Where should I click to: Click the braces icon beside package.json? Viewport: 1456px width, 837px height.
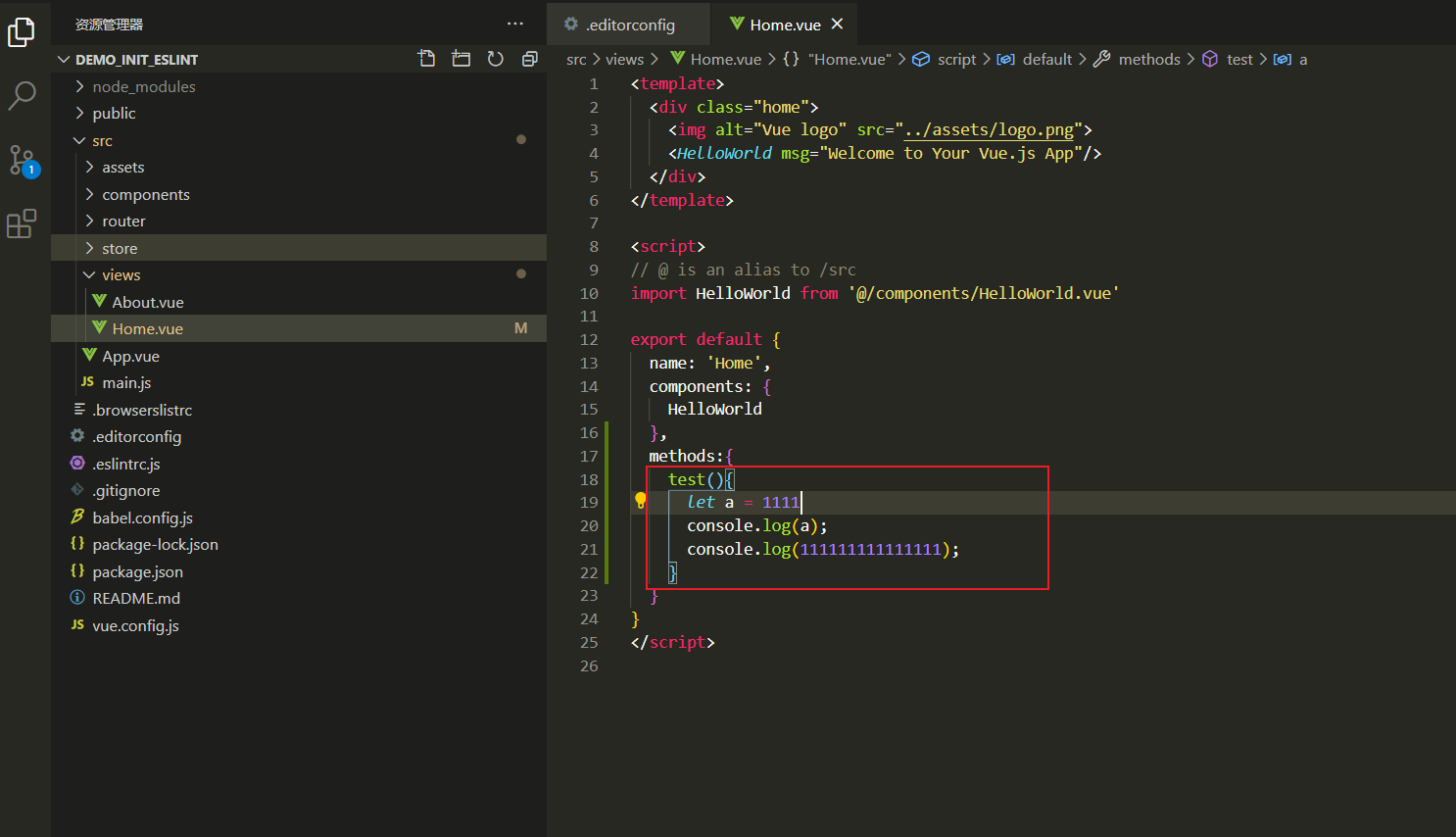tap(77, 570)
